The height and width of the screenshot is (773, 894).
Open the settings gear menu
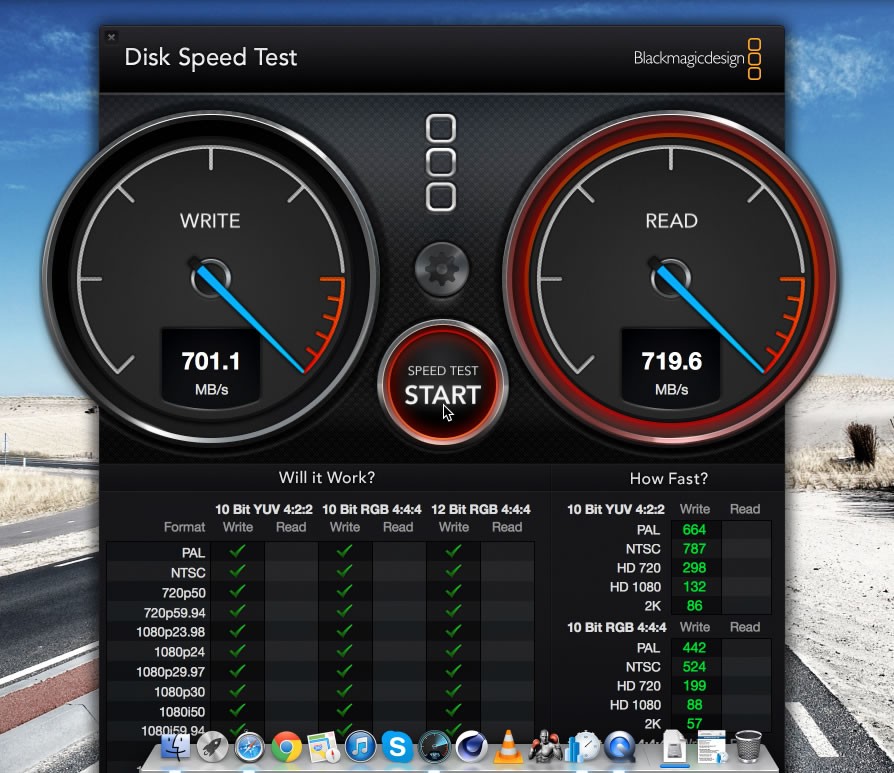pos(441,268)
